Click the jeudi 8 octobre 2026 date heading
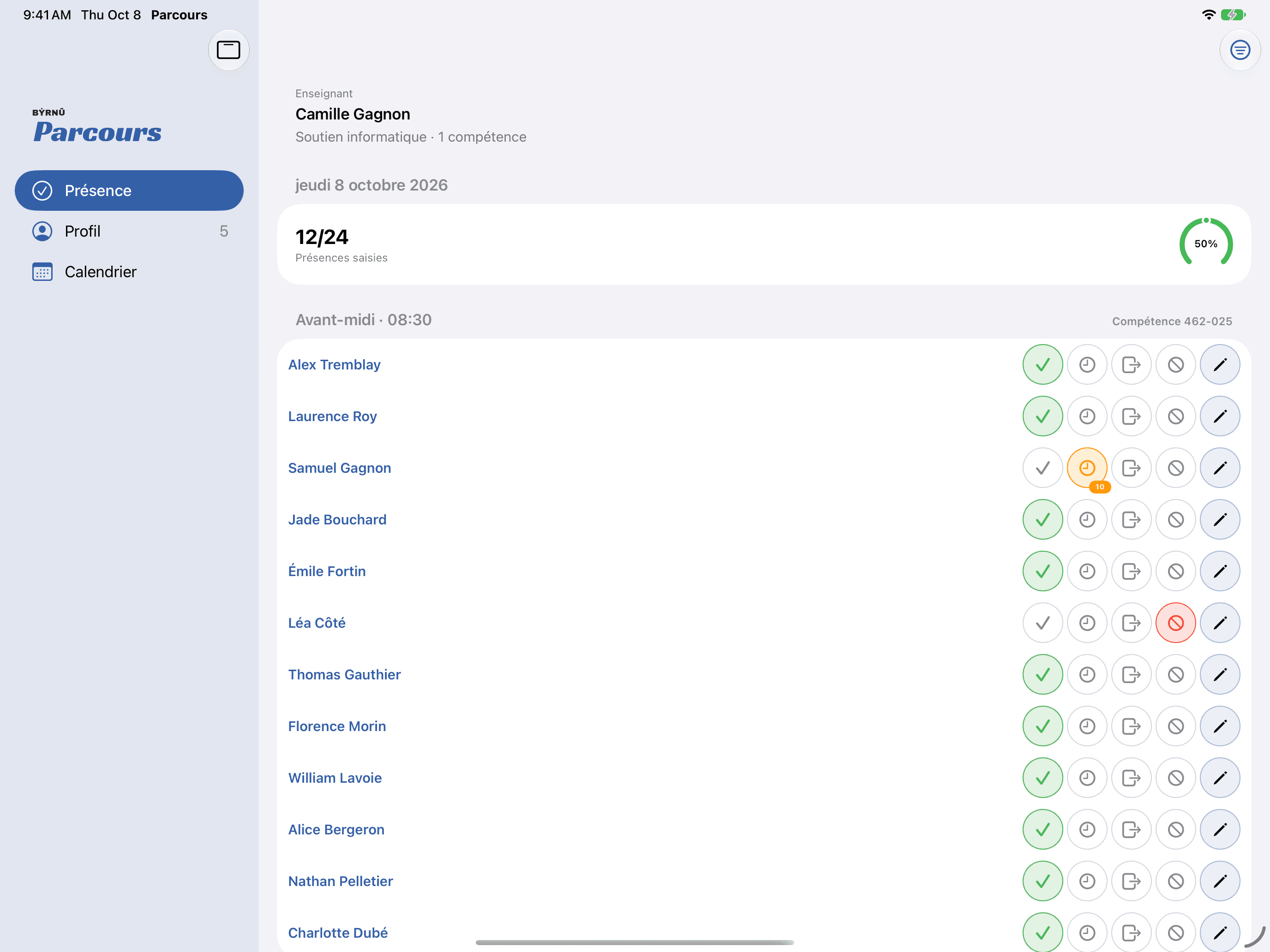The width and height of the screenshot is (1270, 952). click(371, 185)
